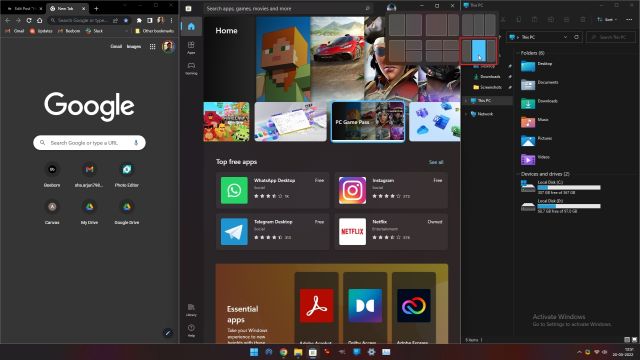The width and height of the screenshot is (640, 360).
Task: Collapse the Devices and drives group
Action: (518, 174)
